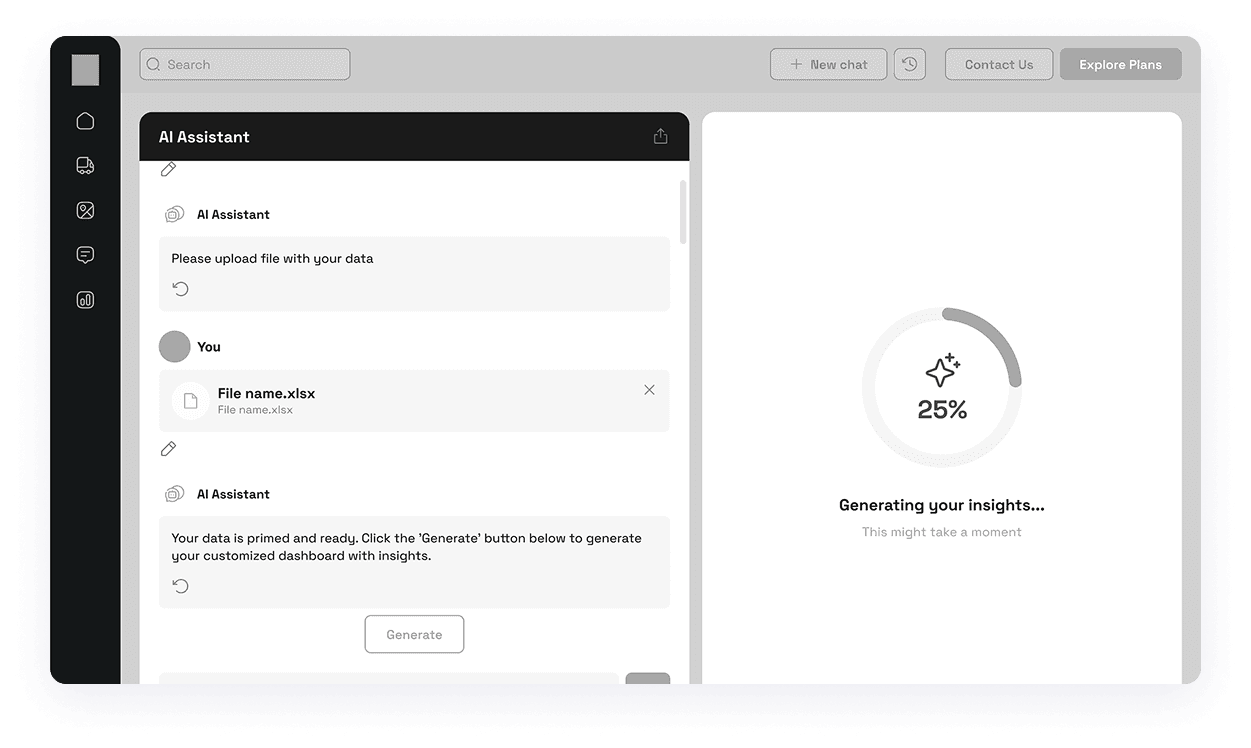Click the pencil edit icon above AI Assistant
1251x748 pixels.
(168, 169)
